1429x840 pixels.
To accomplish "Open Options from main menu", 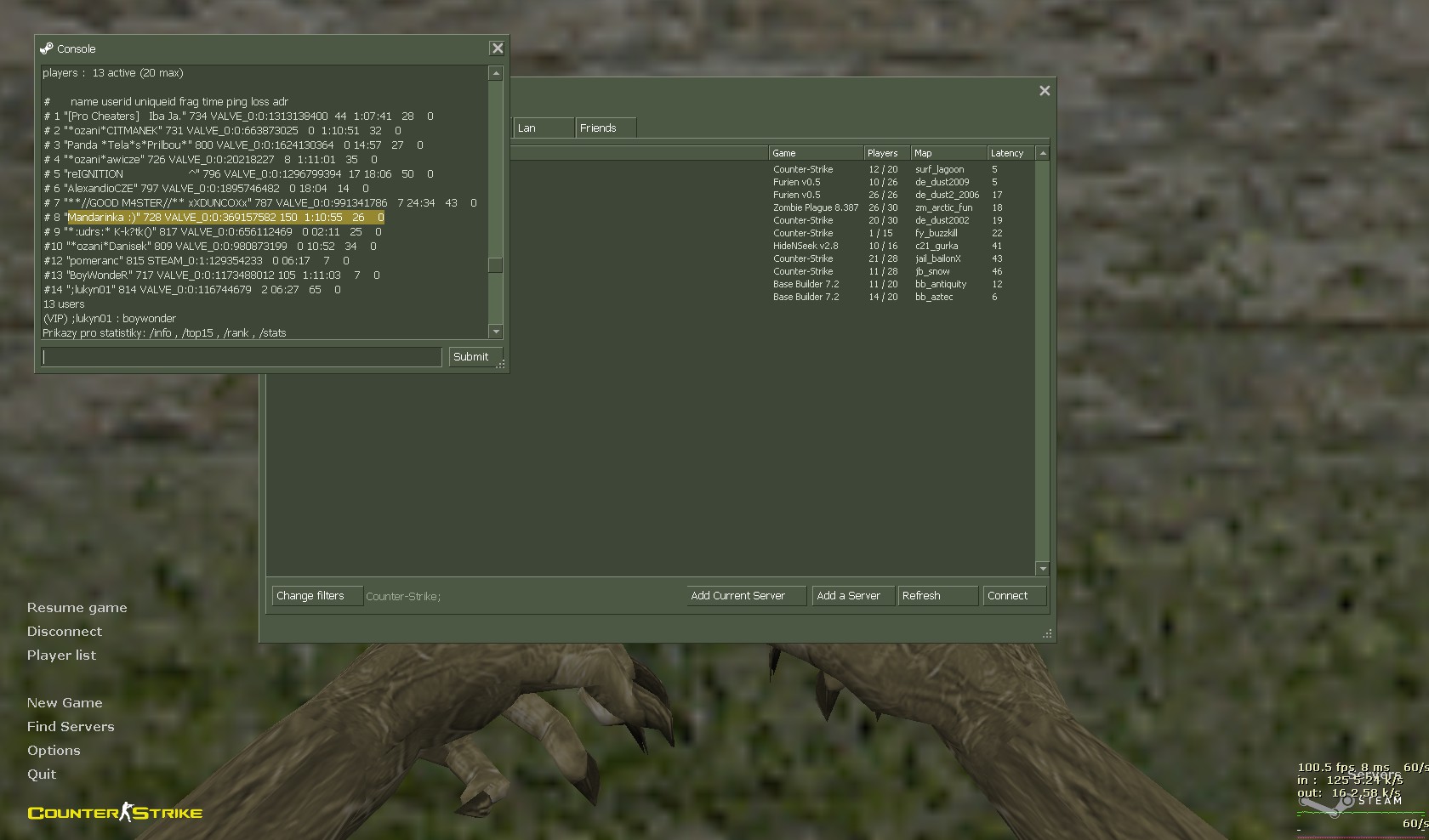I will 54,751.
